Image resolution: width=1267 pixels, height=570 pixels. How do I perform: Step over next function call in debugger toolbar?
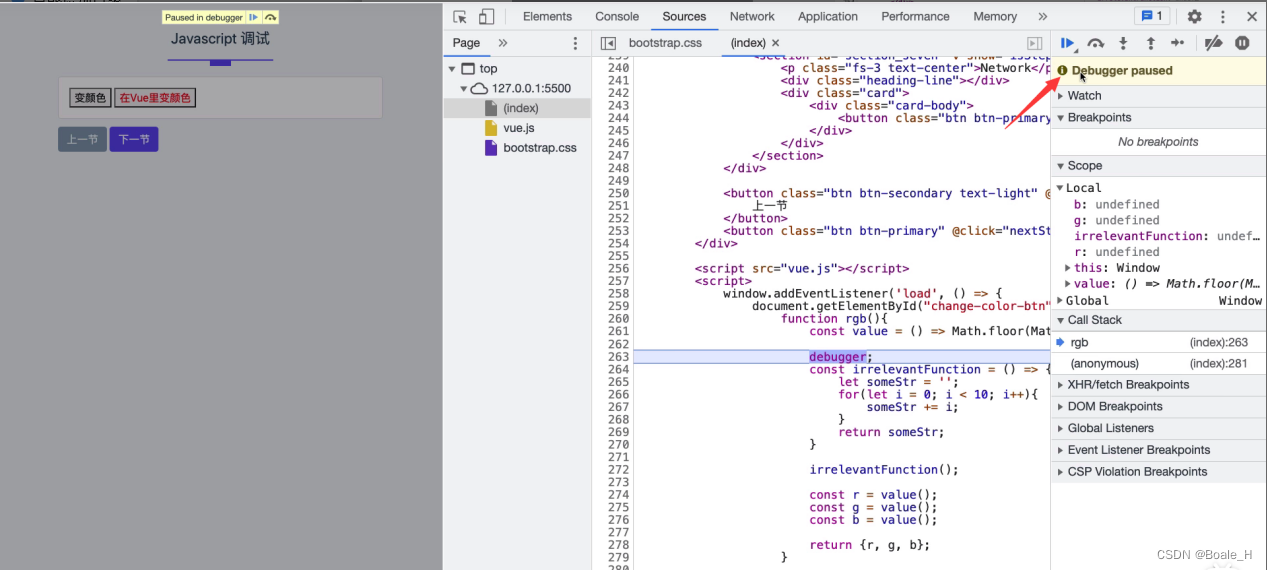coord(1096,43)
